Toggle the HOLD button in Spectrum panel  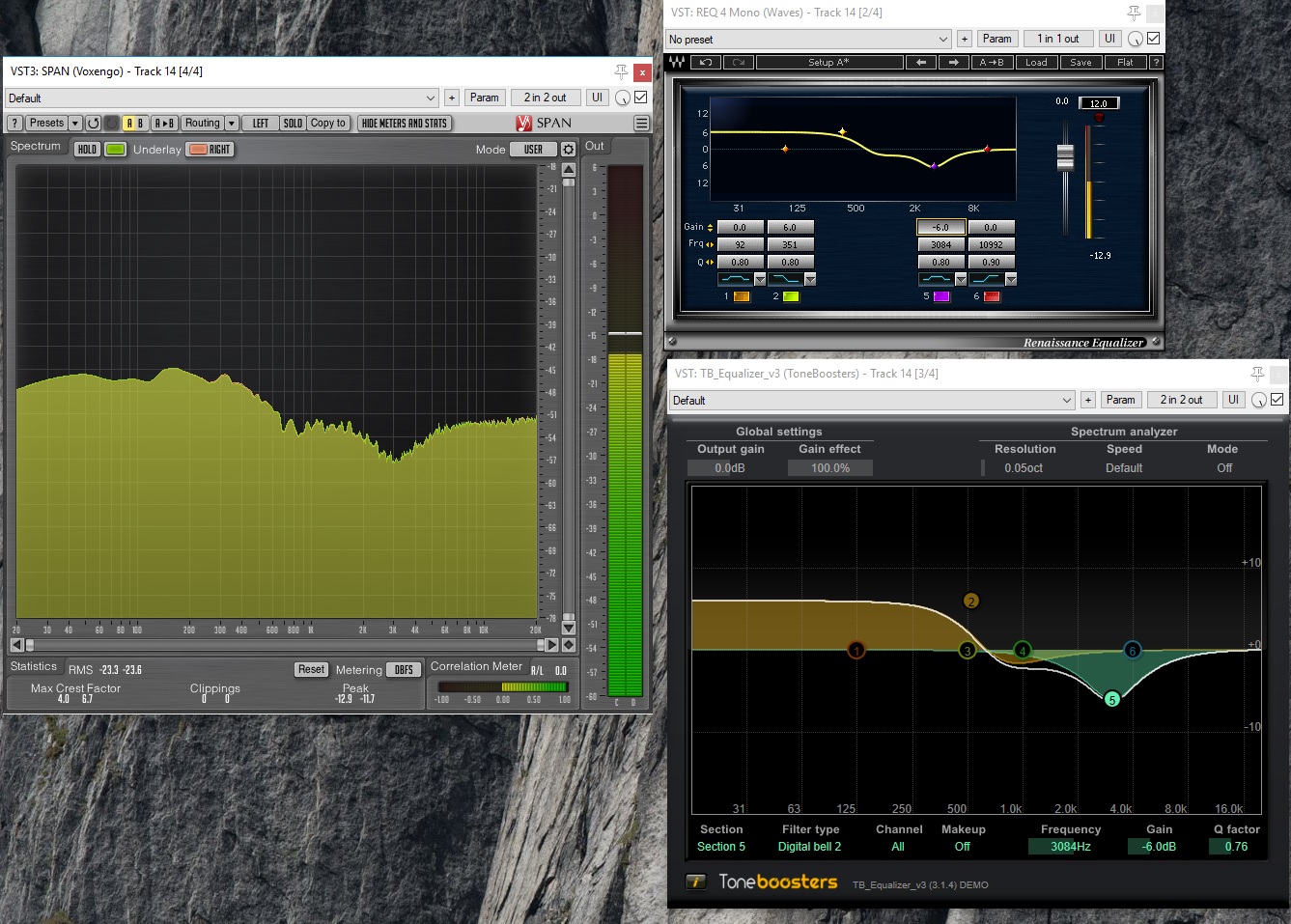point(87,150)
